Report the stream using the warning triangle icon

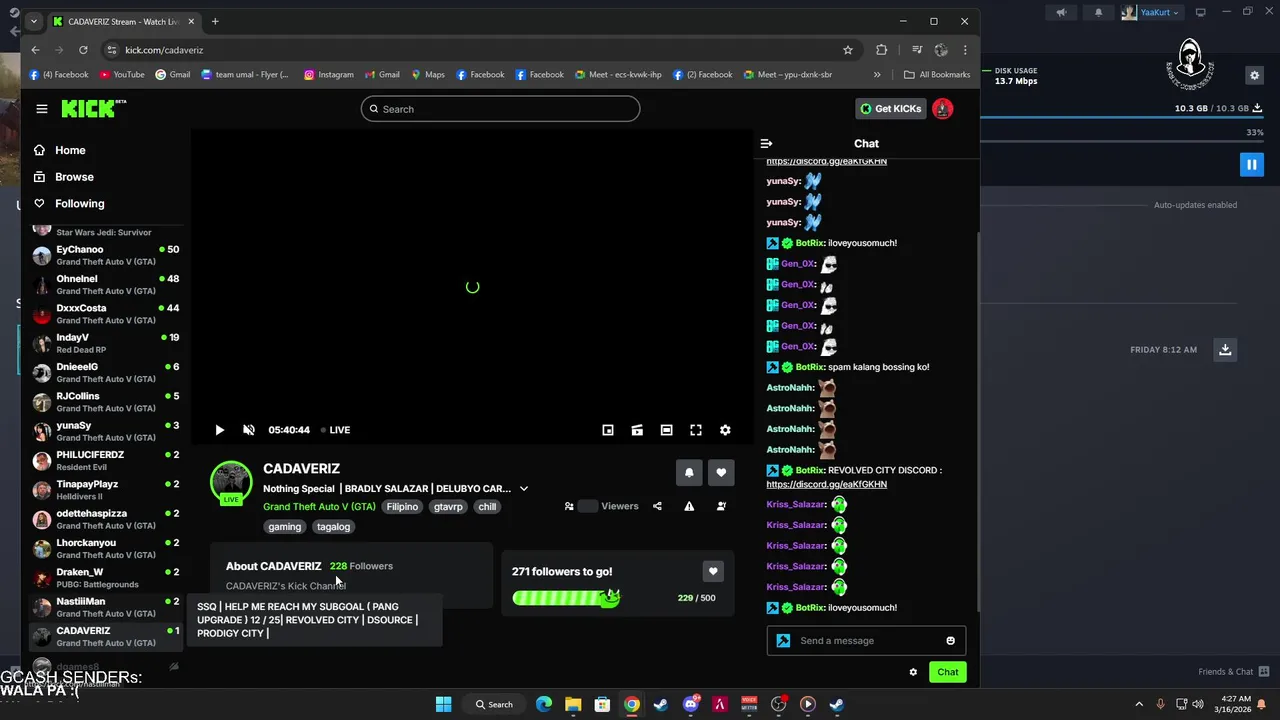[689, 506]
